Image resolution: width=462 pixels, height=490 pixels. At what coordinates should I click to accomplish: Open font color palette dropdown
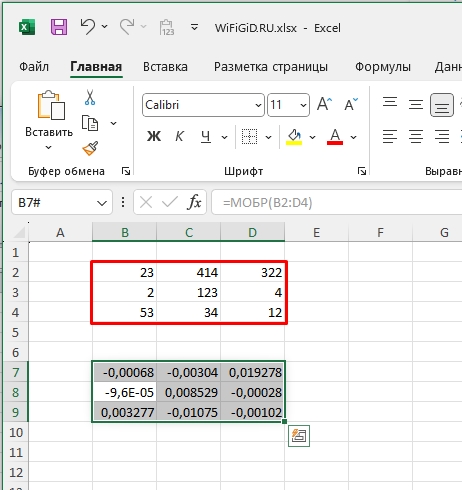(x=354, y=137)
